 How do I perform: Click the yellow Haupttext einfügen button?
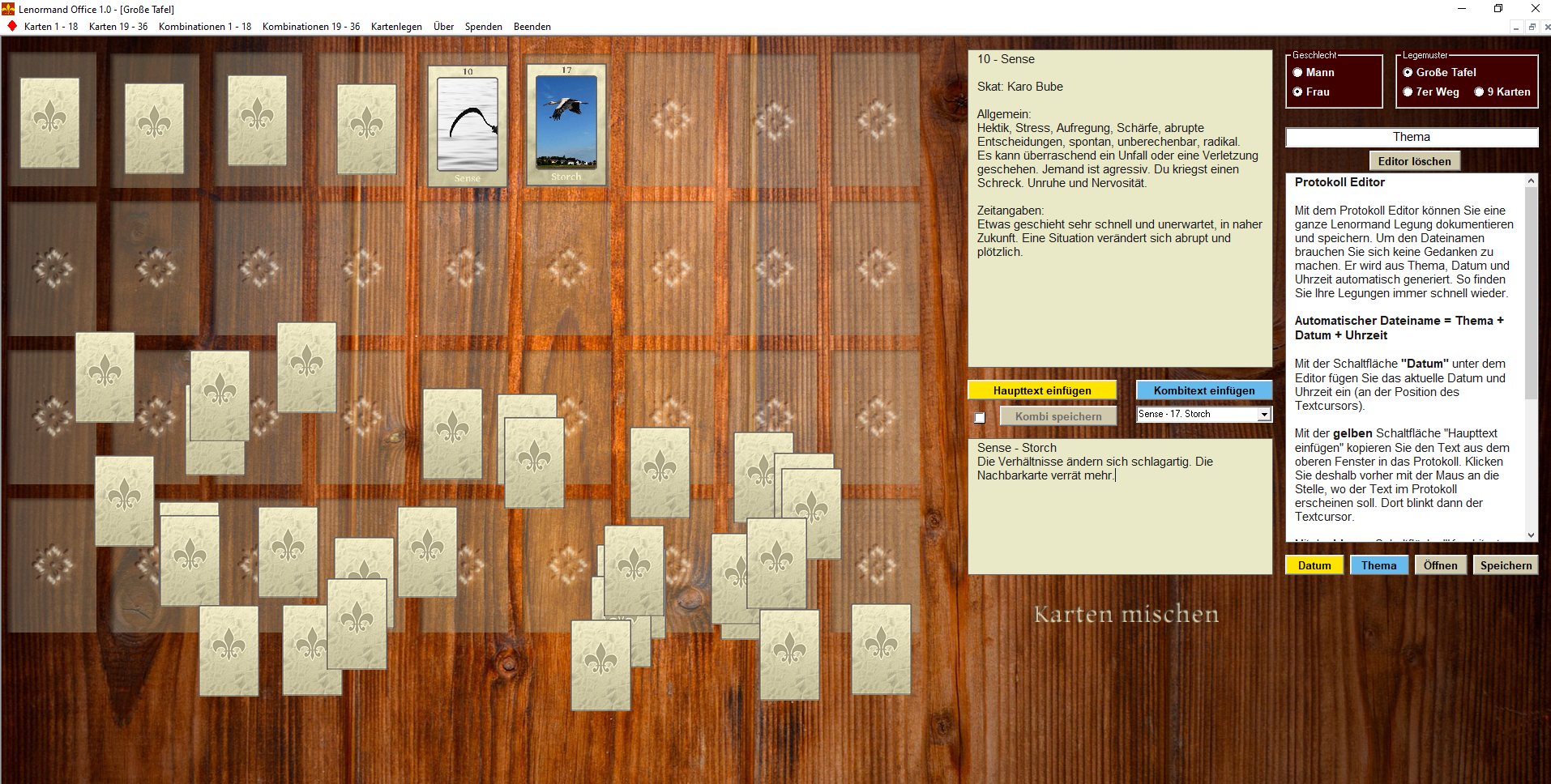tap(1042, 390)
